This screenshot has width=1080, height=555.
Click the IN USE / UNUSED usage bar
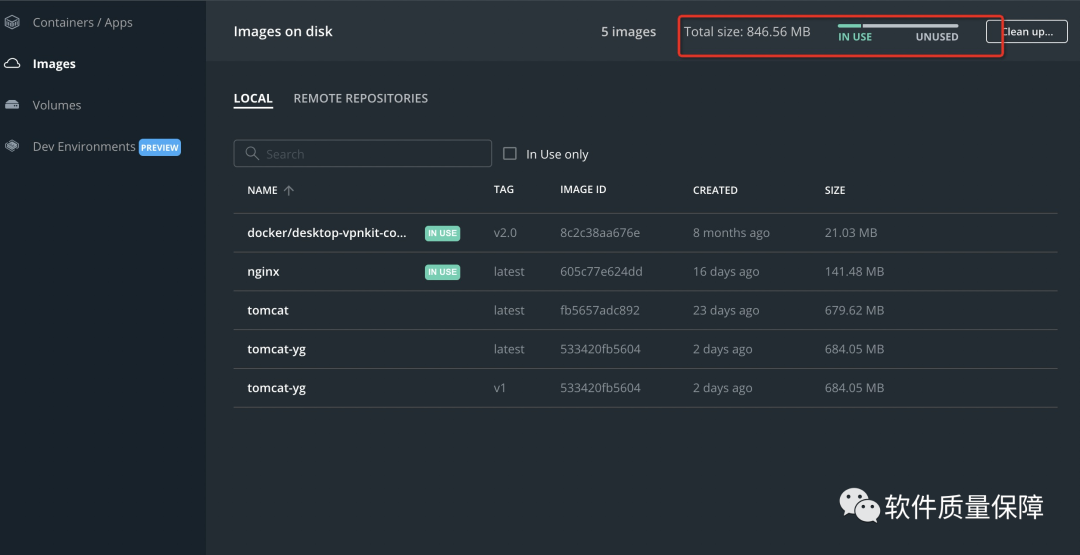point(897,26)
